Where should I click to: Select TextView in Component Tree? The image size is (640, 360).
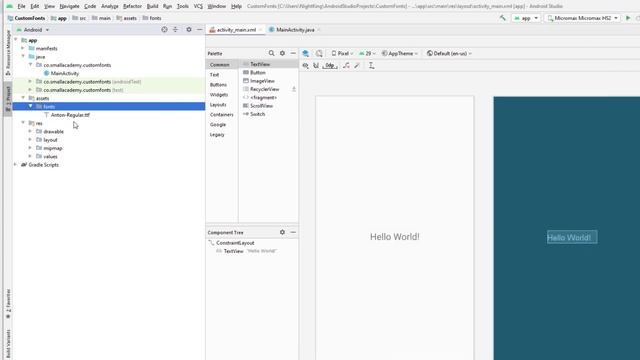(233, 251)
